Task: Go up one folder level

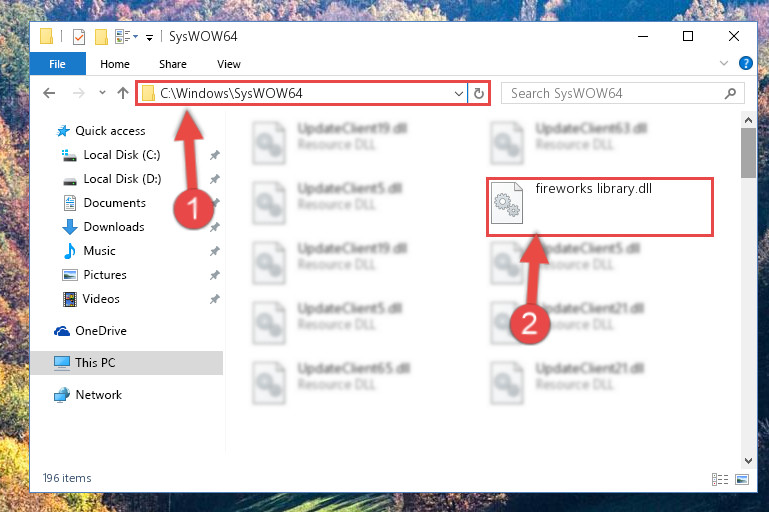Action: [x=123, y=93]
